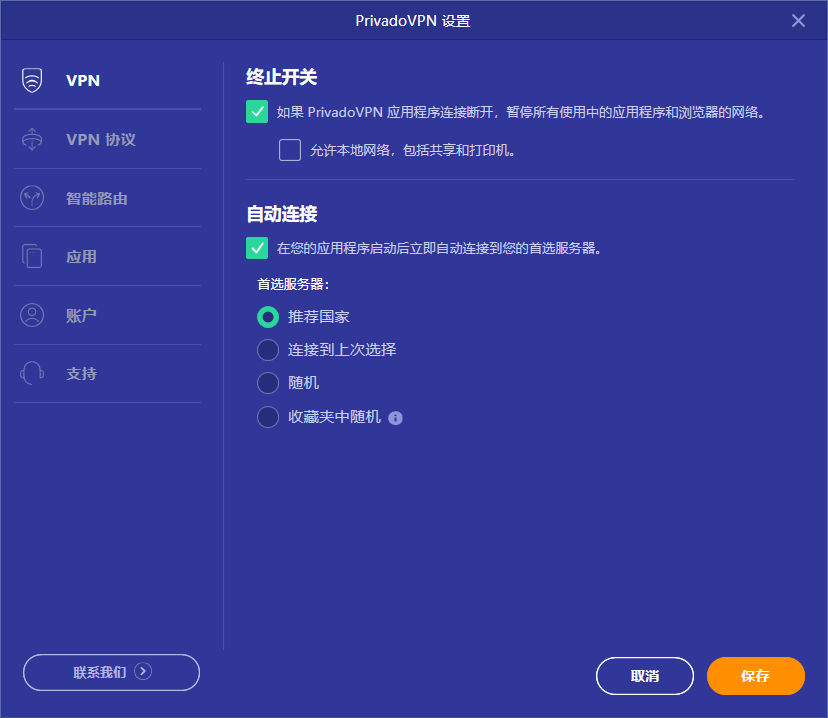Choose the 随机 radio option
Viewport: 828px width, 718px height.
[268, 383]
